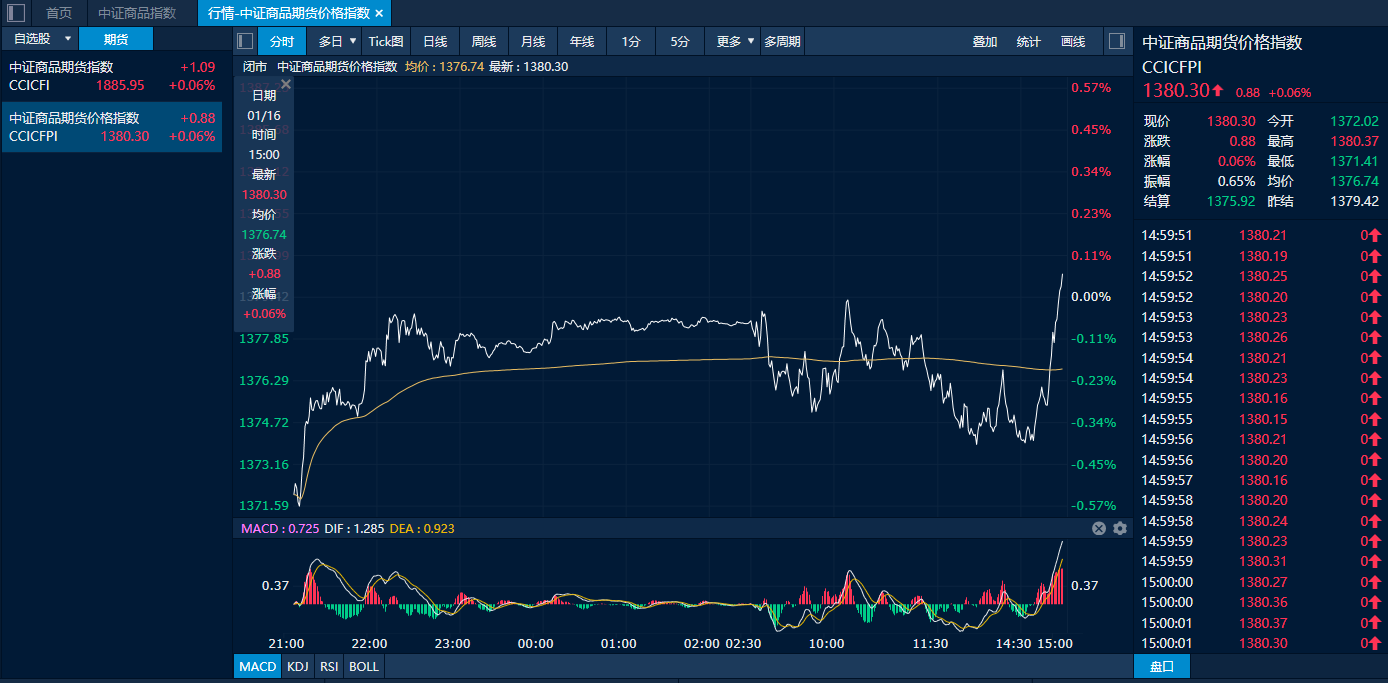This screenshot has height=683, width=1388.
Task: Expand the 更多 periods dropdown
Action: click(x=751, y=41)
